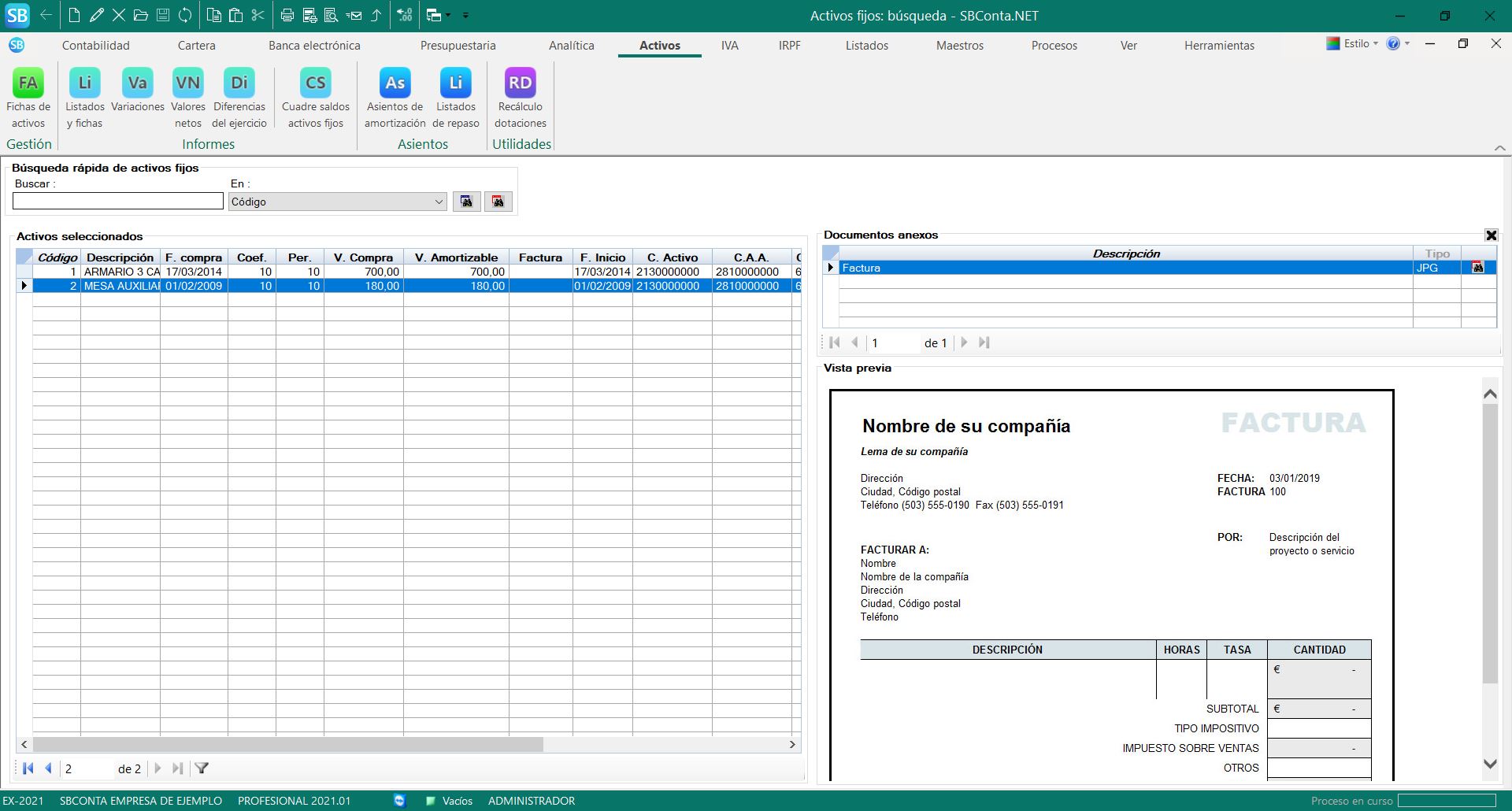Go to first record in grid navigator
Viewport: 1512px width, 811px height.
28,768
